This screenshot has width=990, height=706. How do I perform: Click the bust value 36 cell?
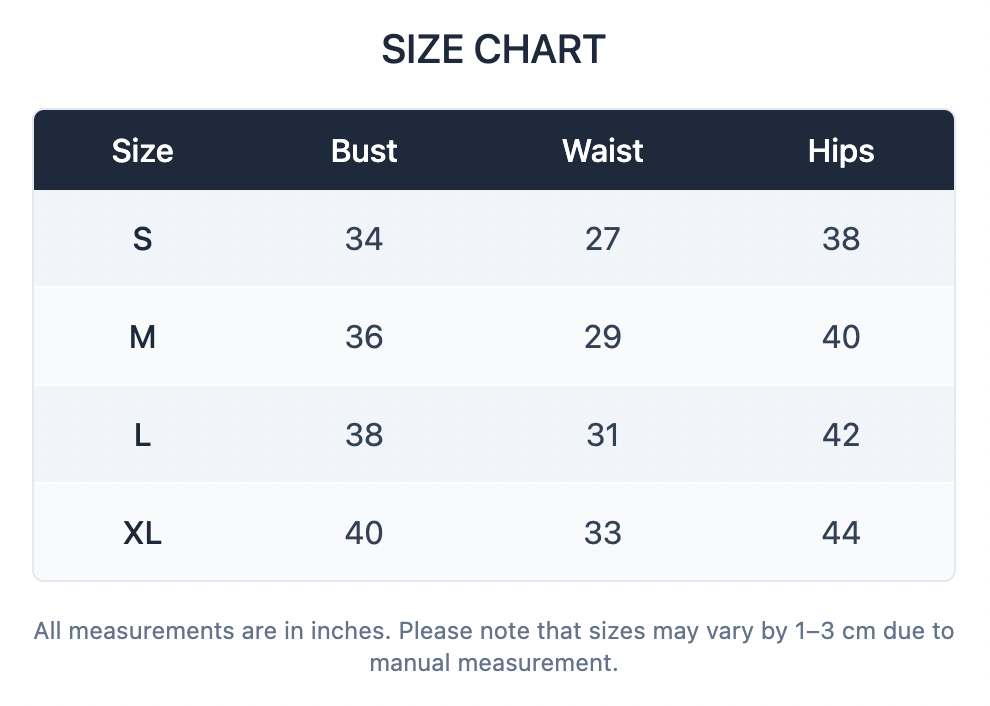pos(364,337)
